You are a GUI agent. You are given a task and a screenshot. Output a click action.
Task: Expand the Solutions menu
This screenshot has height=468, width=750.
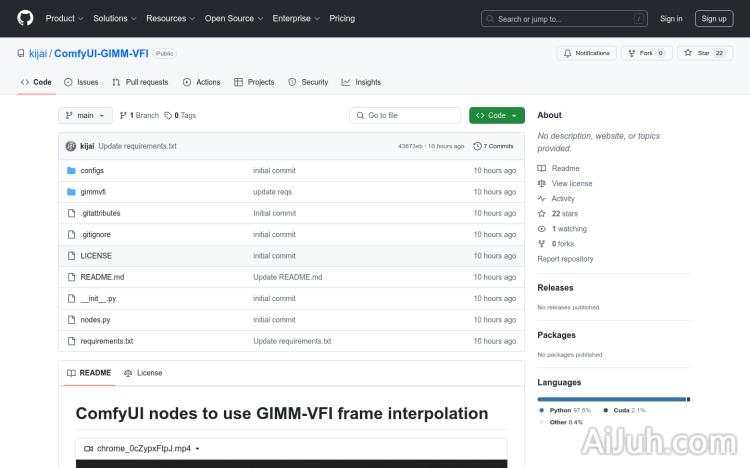click(x=114, y=18)
